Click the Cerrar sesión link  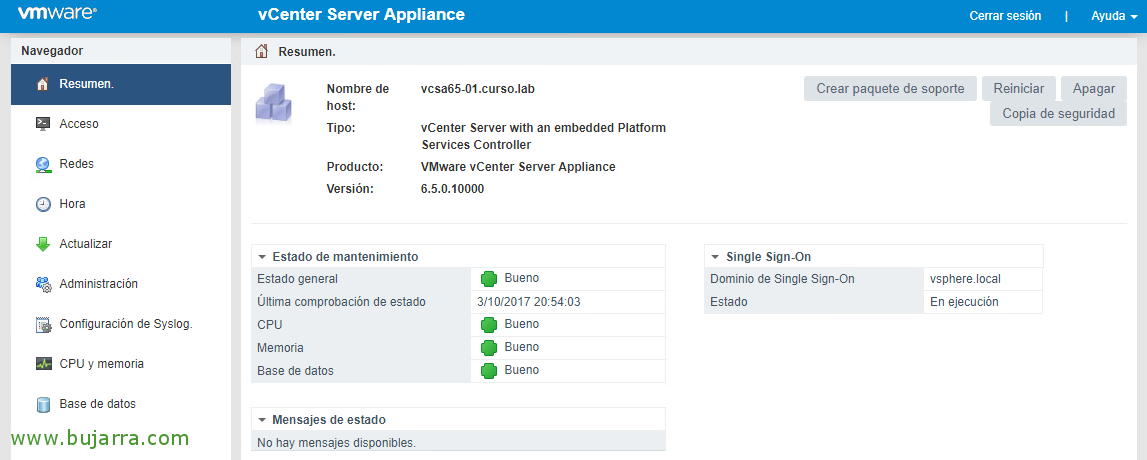(x=1005, y=16)
